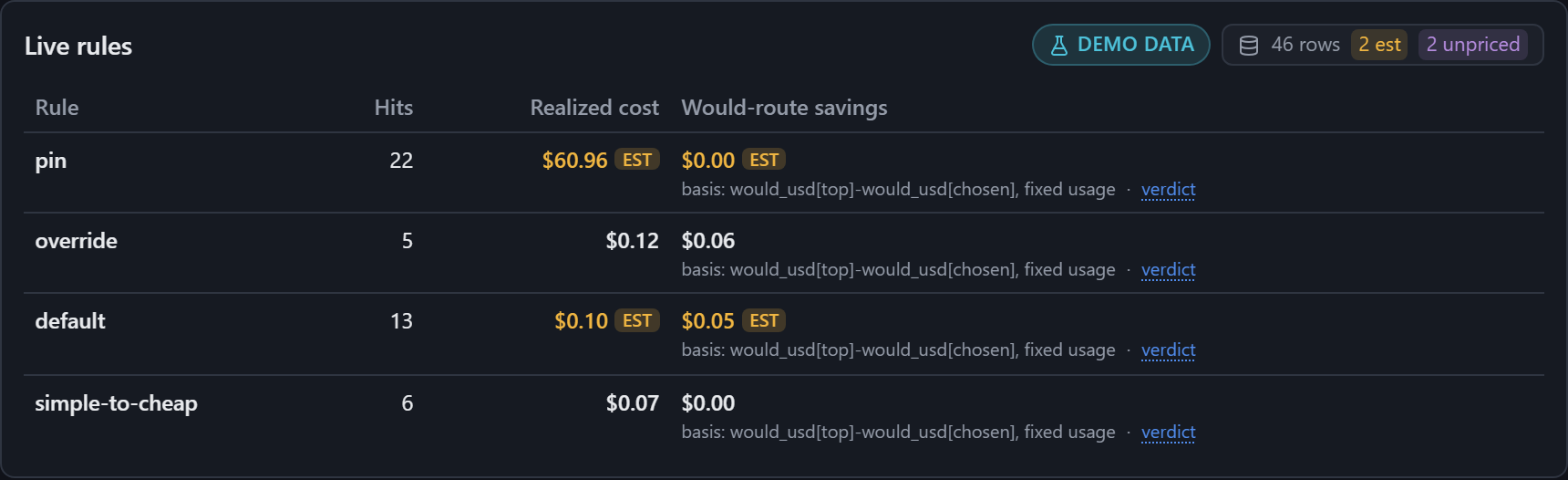Select the override rule name

click(x=76, y=241)
